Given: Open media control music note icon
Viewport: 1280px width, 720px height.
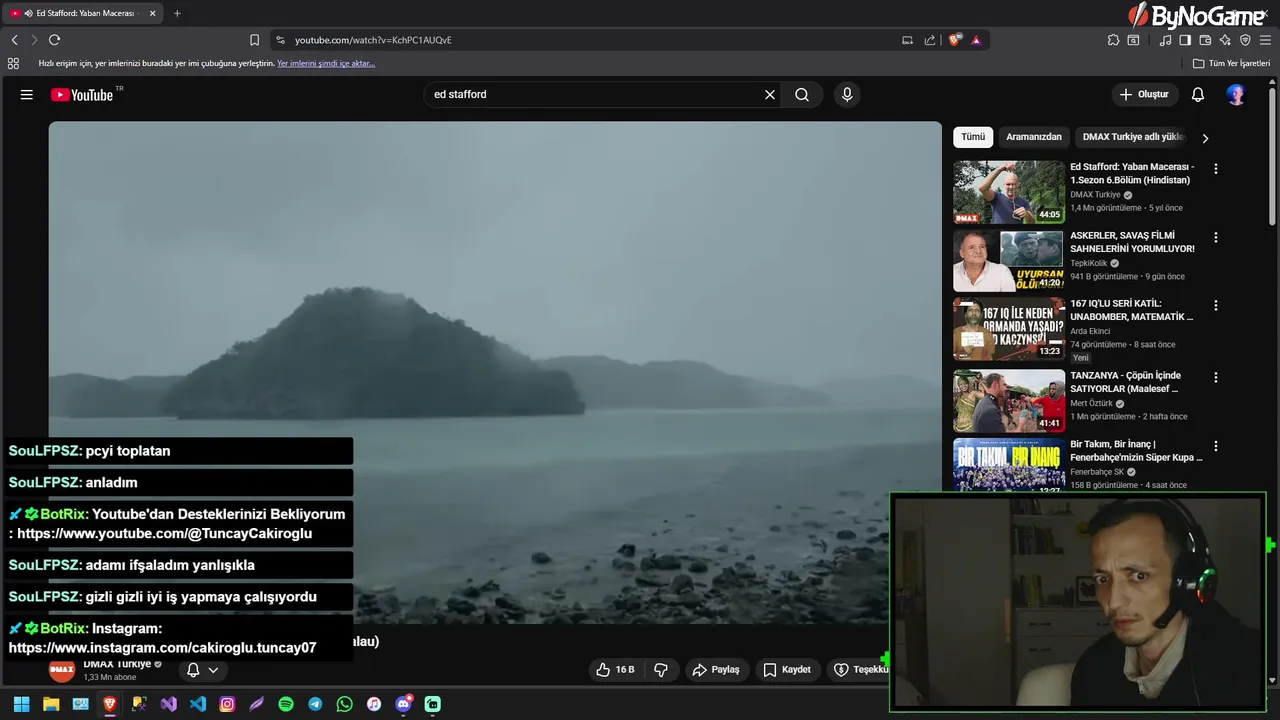Looking at the screenshot, I should (1165, 40).
